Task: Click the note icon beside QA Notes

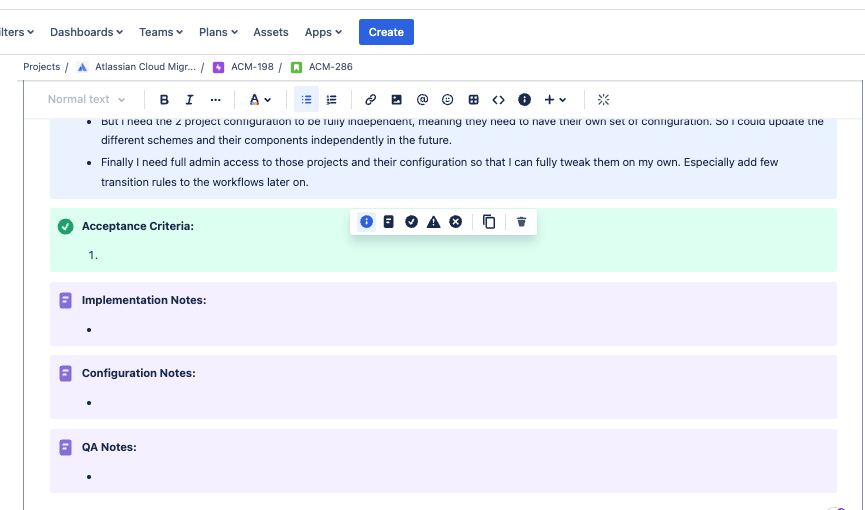Action: pos(66,447)
